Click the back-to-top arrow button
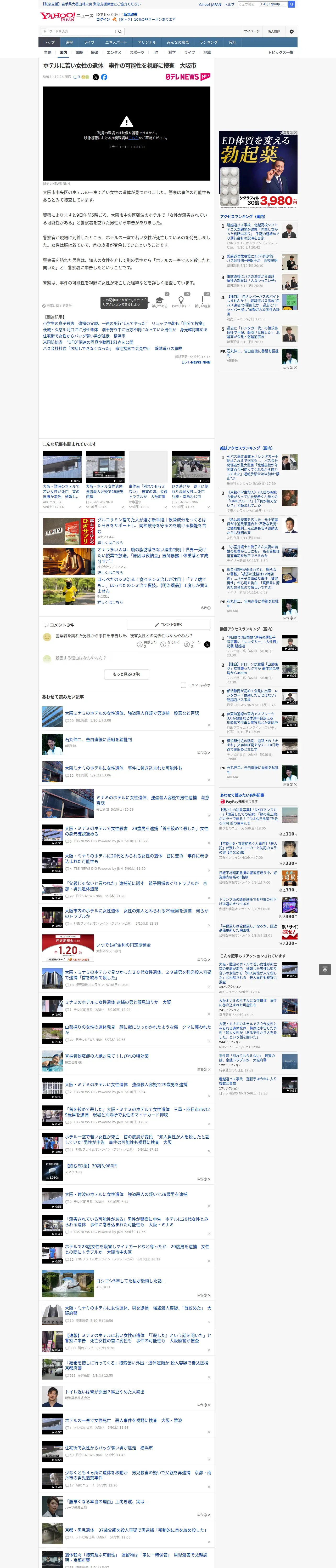The height and width of the screenshot is (1568, 336). pyautogui.click(x=325, y=970)
